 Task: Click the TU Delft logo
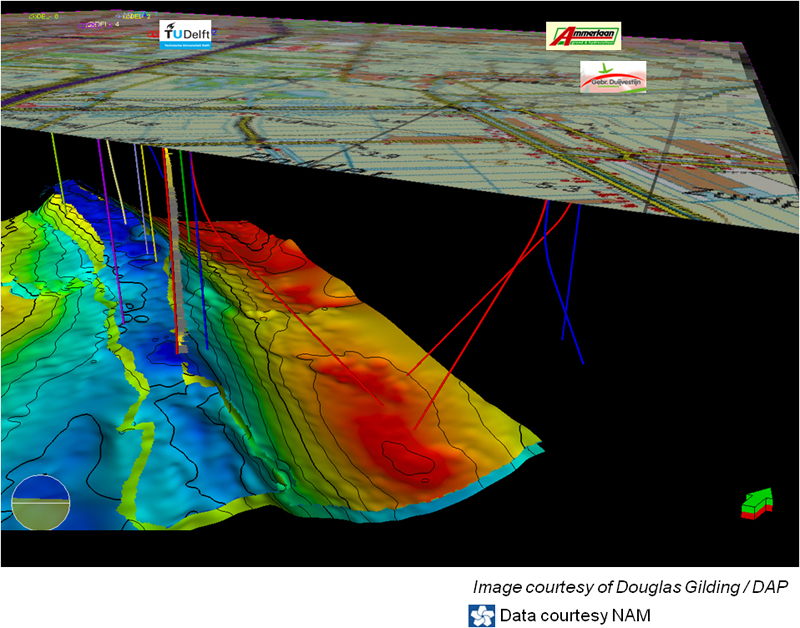[186, 37]
